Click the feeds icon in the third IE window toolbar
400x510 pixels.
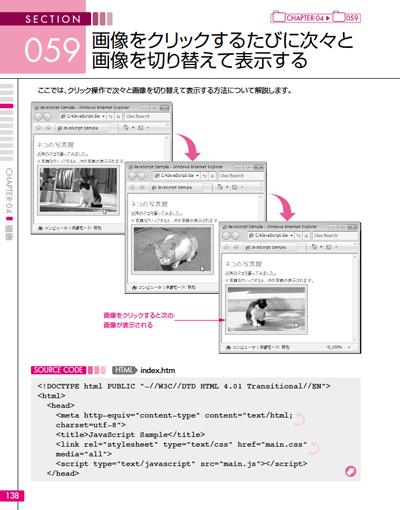(x=329, y=247)
